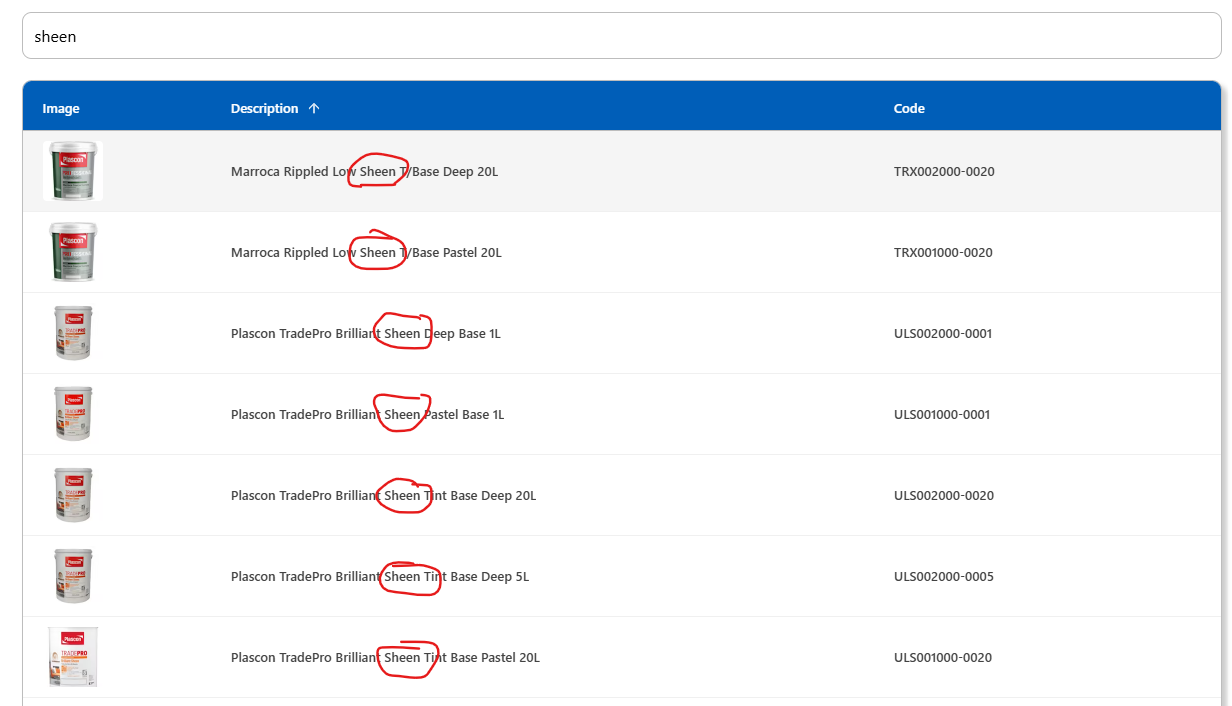
Task: Select Plascon TradePro Brilliant Sheen Pastel Base 1L
Action: coord(367,414)
